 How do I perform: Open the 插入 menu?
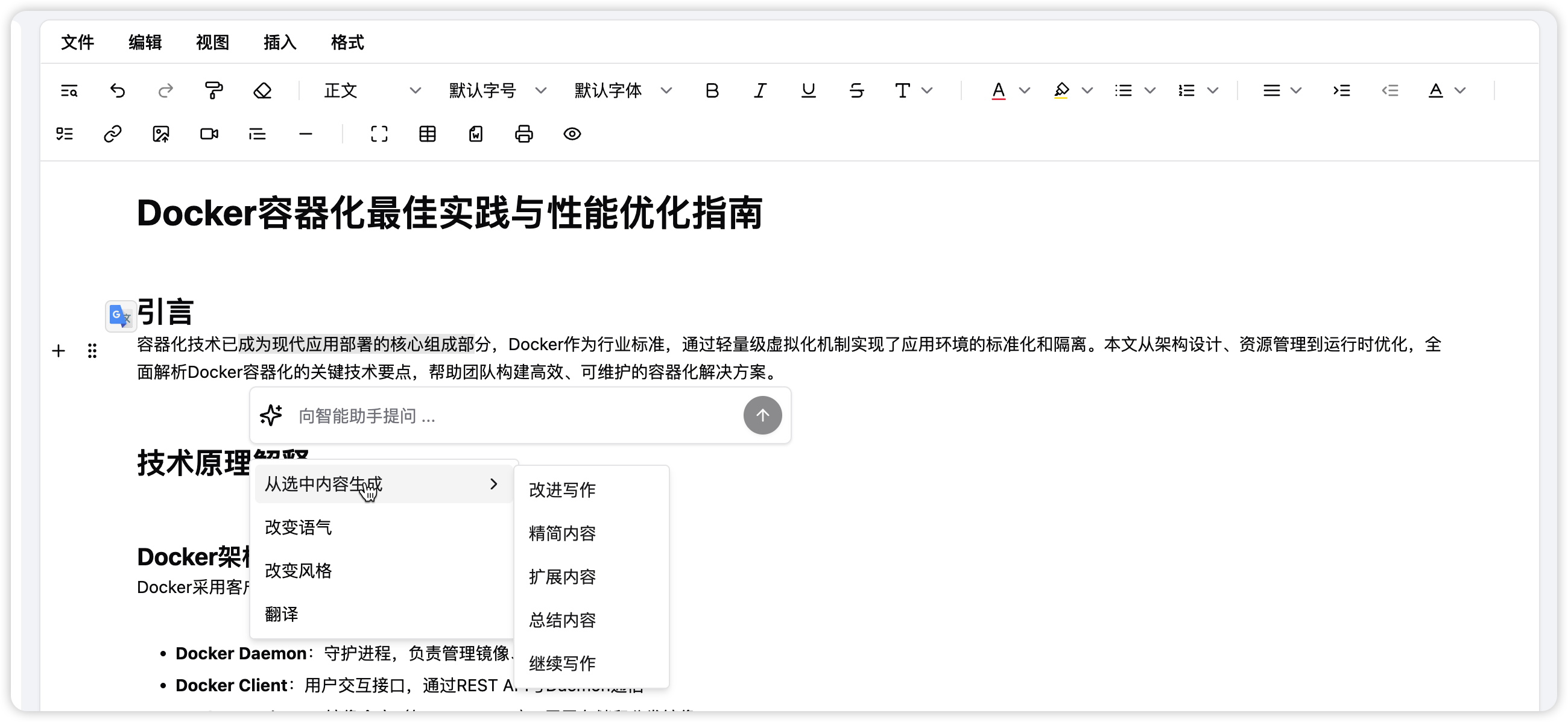click(279, 43)
